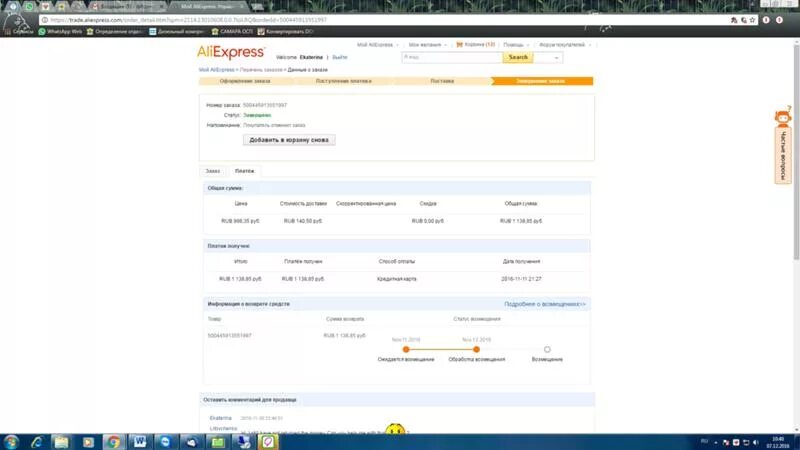The height and width of the screenshot is (450, 800).
Task: Click the translate page icon in address bar
Action: coord(734,20)
